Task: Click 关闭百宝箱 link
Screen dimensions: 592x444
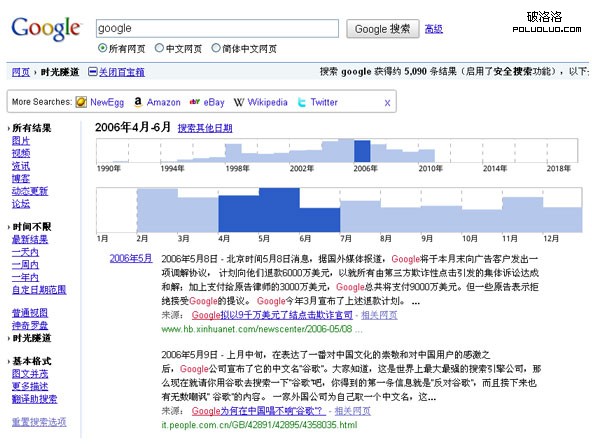Action: (122, 72)
